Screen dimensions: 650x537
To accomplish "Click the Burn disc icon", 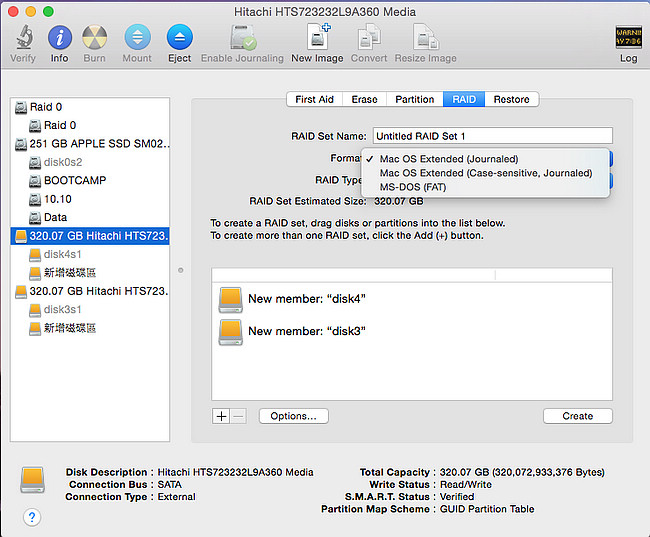I will pos(95,37).
